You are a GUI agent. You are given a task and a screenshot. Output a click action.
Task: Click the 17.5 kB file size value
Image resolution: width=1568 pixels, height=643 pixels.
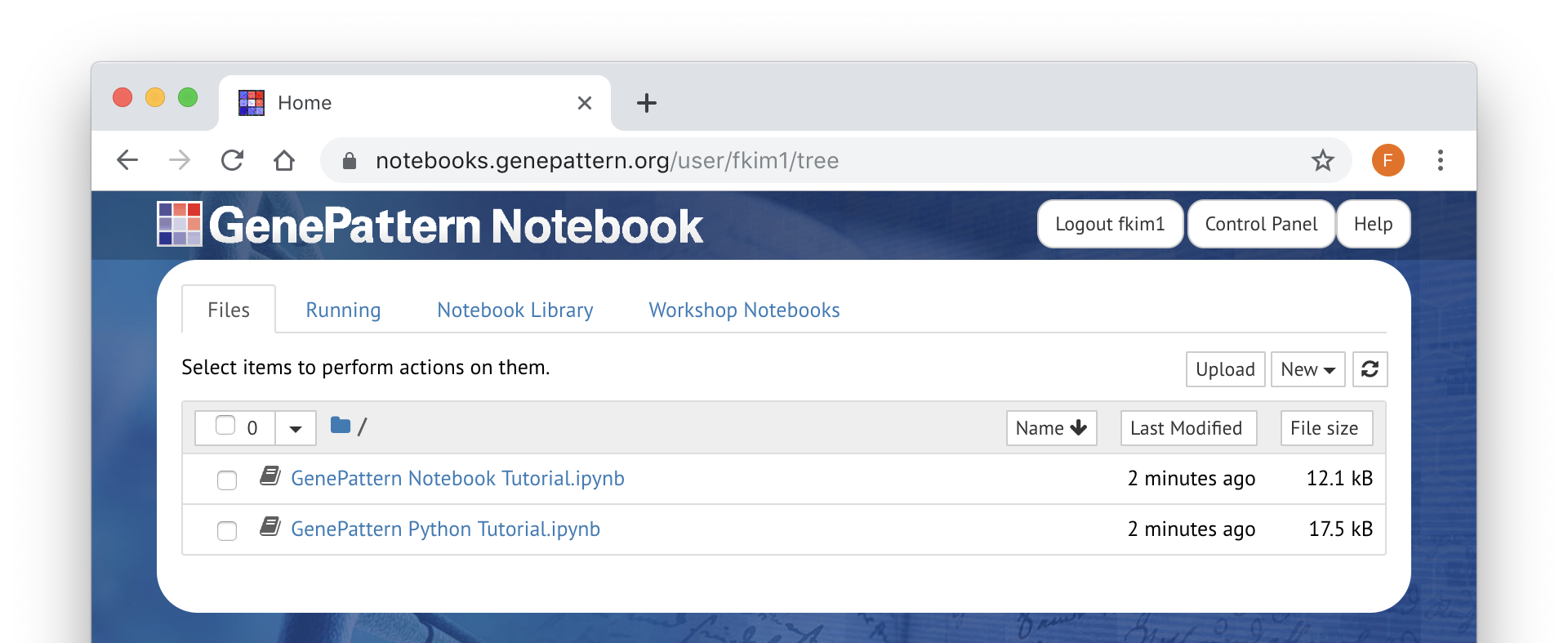(x=1340, y=529)
